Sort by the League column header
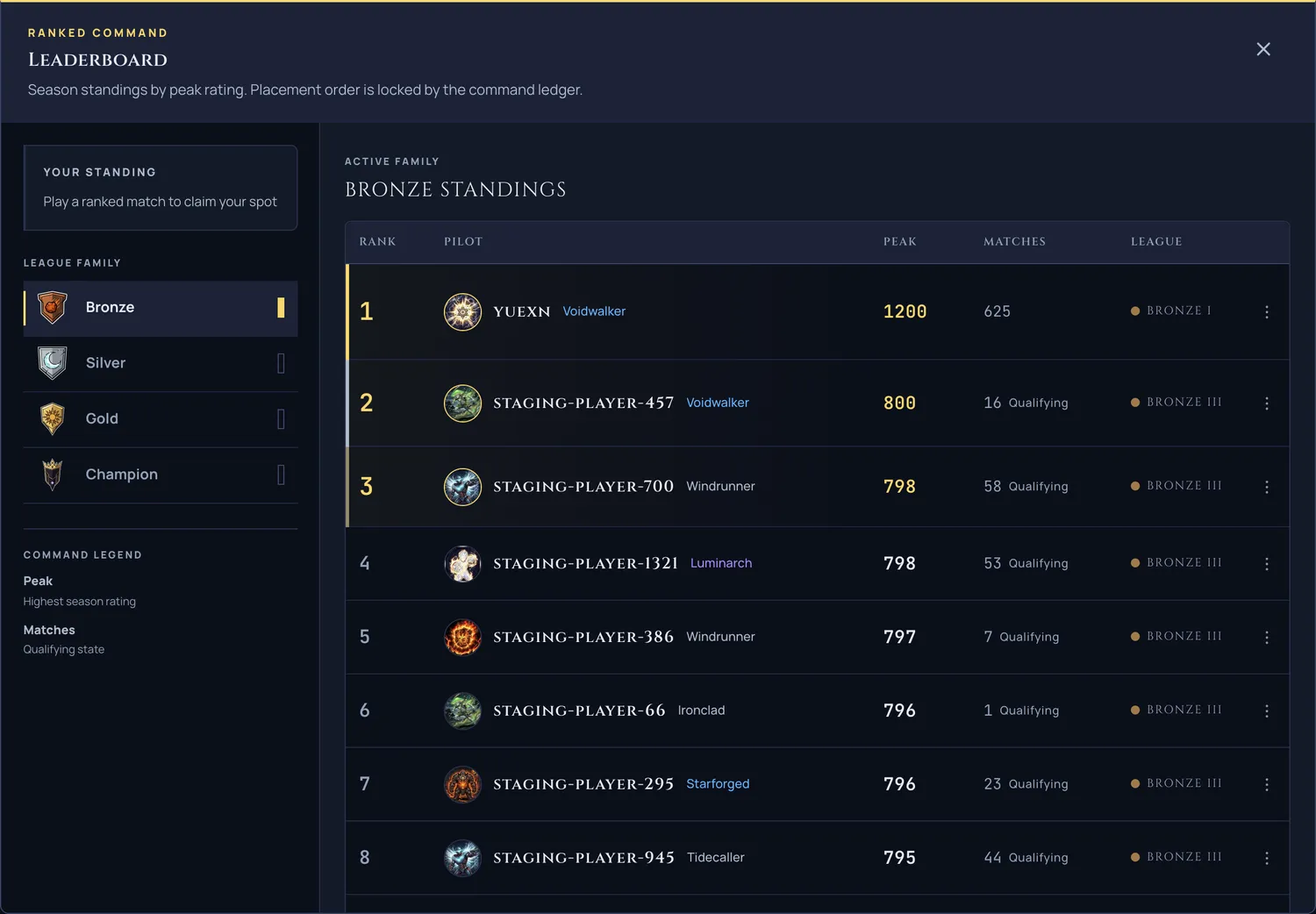Screen dimensions: 1316x914 pos(1156,241)
